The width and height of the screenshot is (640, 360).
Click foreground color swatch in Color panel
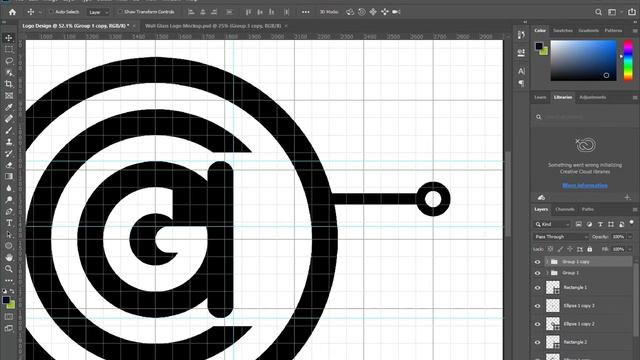click(x=539, y=46)
